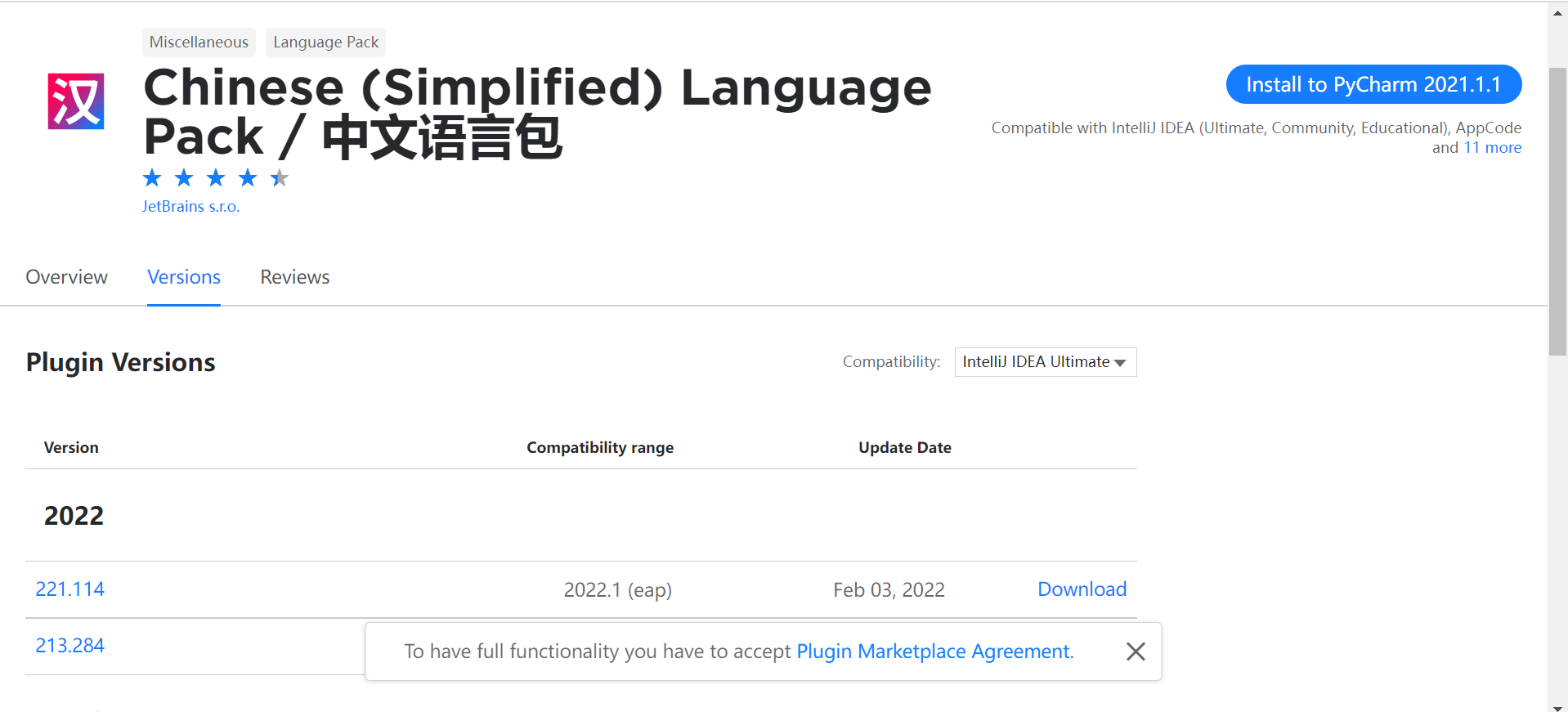Open the Compatibility IntelliJ IDEA Ultimate dropdown

point(1046,362)
